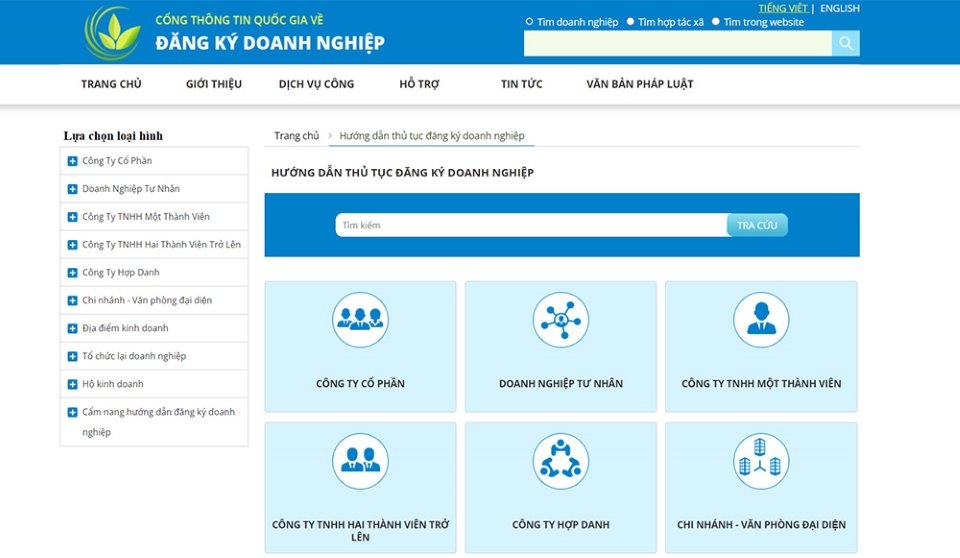Click the ĐĂNG KÝ DOANH NGHIỆP site title

(x=270, y=43)
